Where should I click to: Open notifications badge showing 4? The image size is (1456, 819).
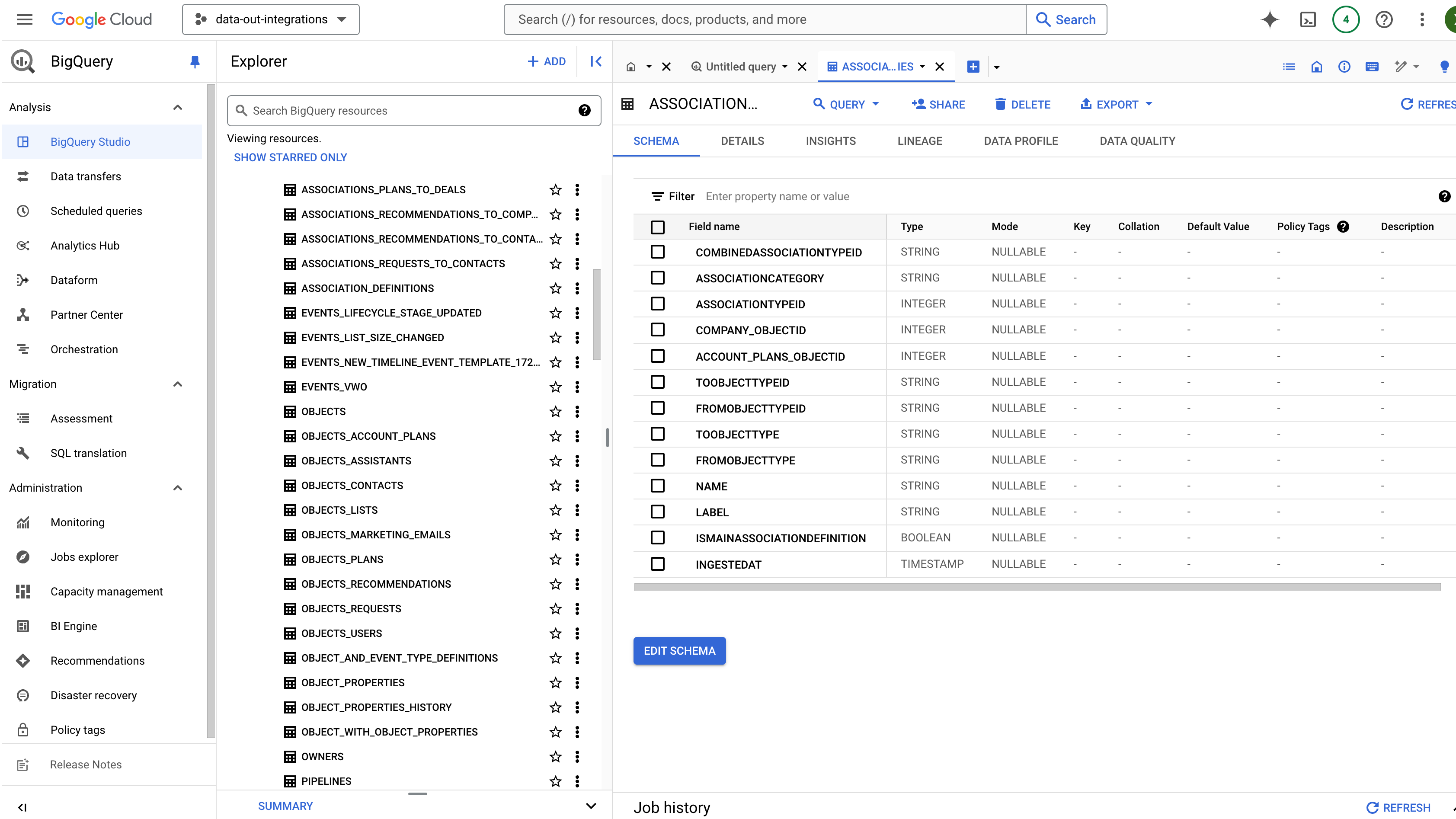click(x=1346, y=19)
